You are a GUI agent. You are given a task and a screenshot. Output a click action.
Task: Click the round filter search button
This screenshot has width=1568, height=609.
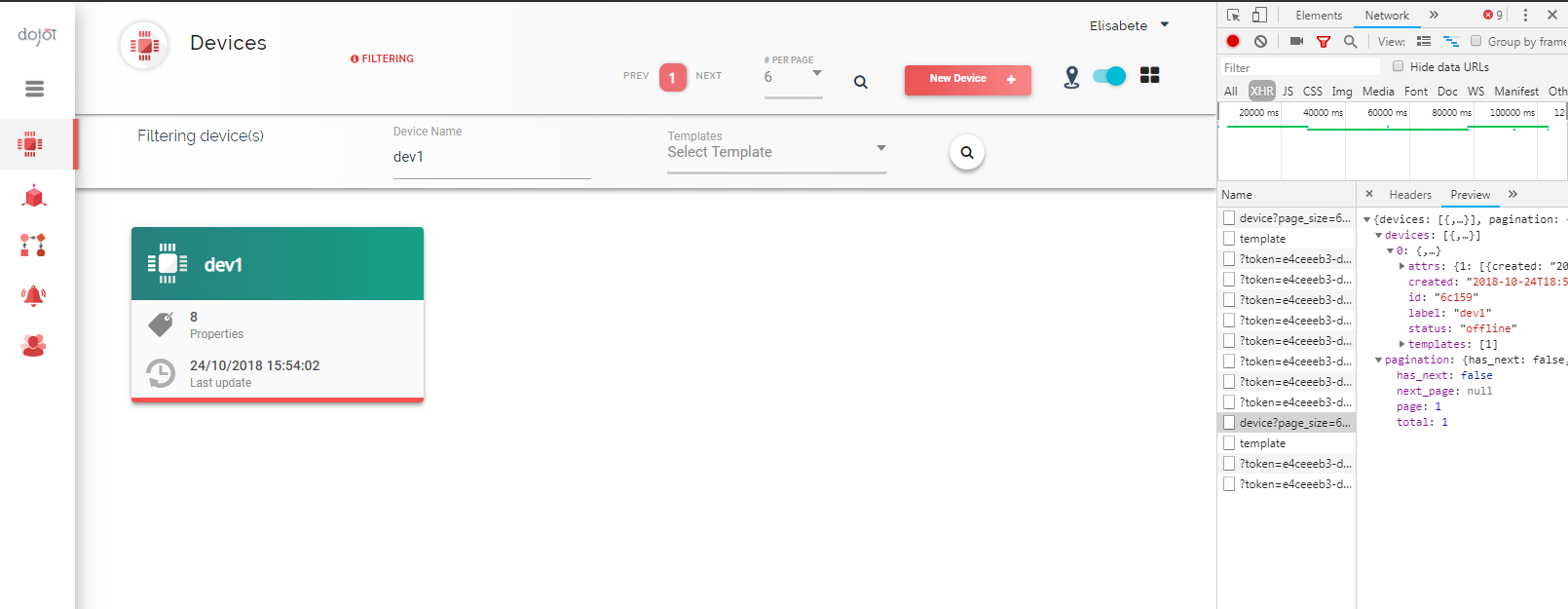[967, 152]
